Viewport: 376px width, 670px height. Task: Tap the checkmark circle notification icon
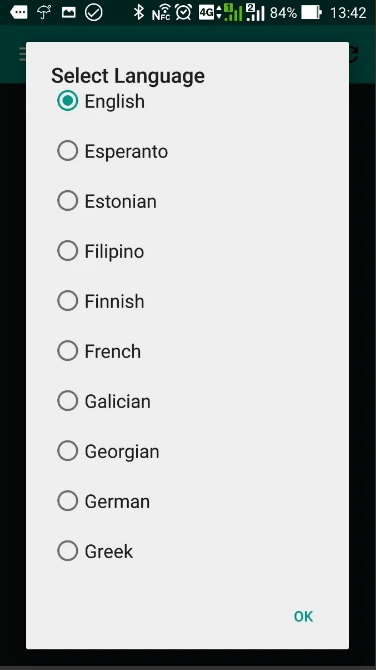click(94, 12)
